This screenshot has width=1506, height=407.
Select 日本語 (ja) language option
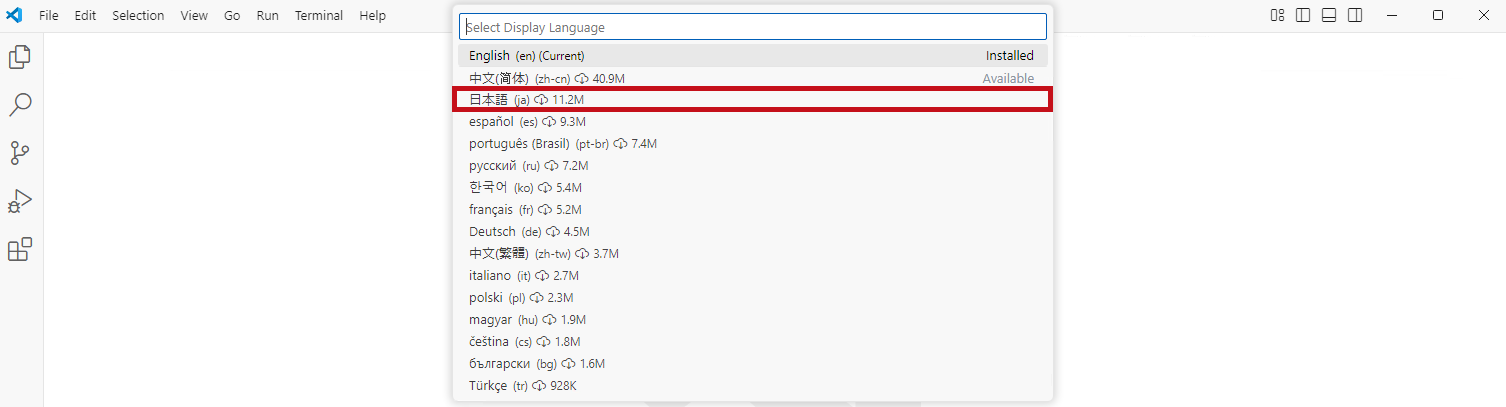(753, 100)
